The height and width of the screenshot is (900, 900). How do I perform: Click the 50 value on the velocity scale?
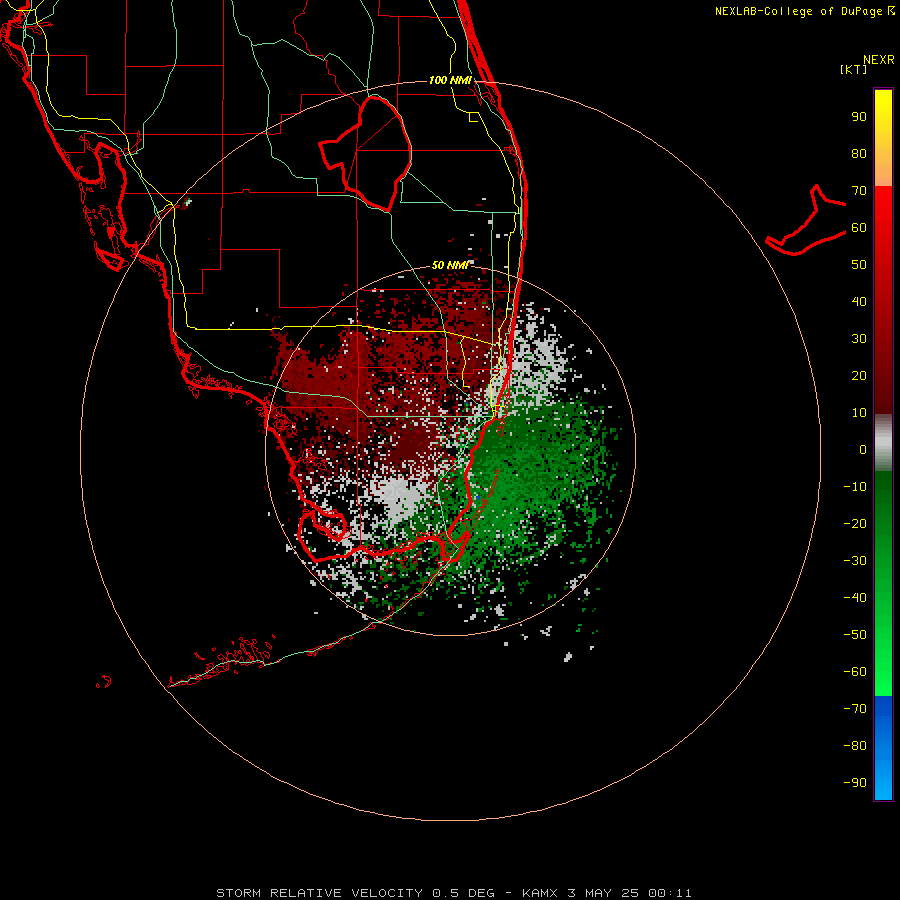[x=859, y=265]
